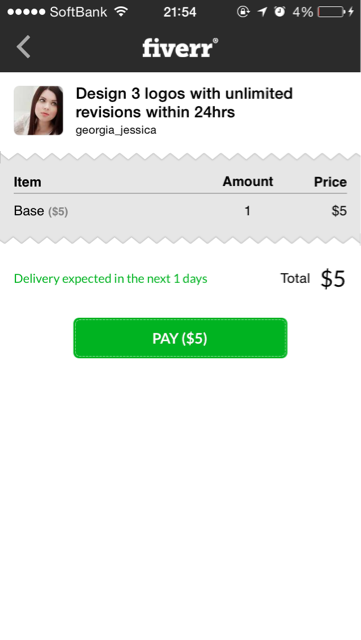Tap the fiverr logo in header

point(180,47)
